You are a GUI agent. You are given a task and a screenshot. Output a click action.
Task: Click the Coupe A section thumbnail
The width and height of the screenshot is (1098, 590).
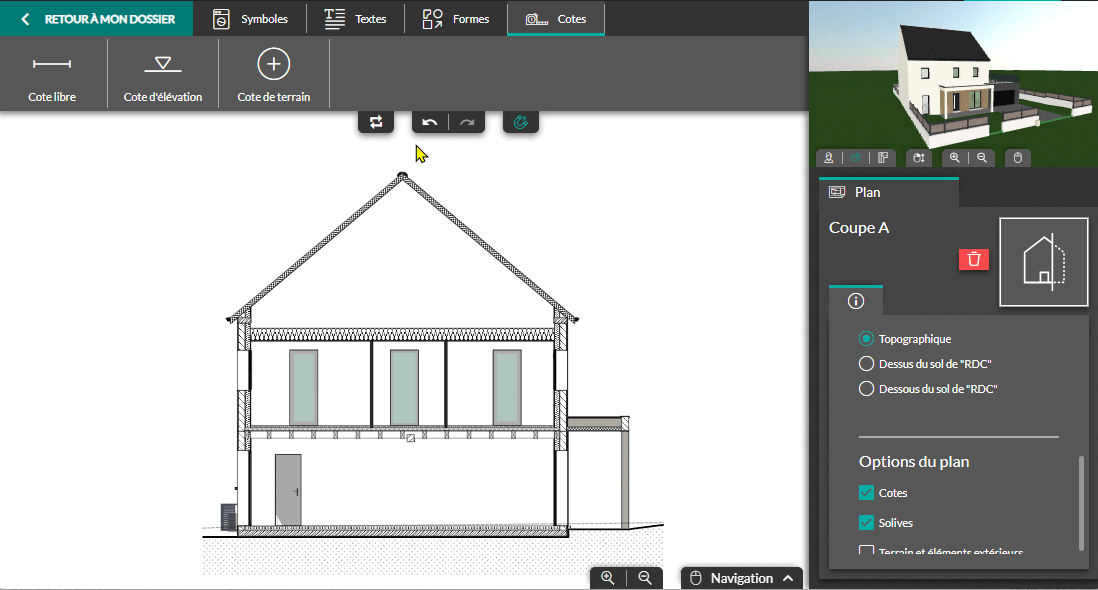click(1043, 262)
